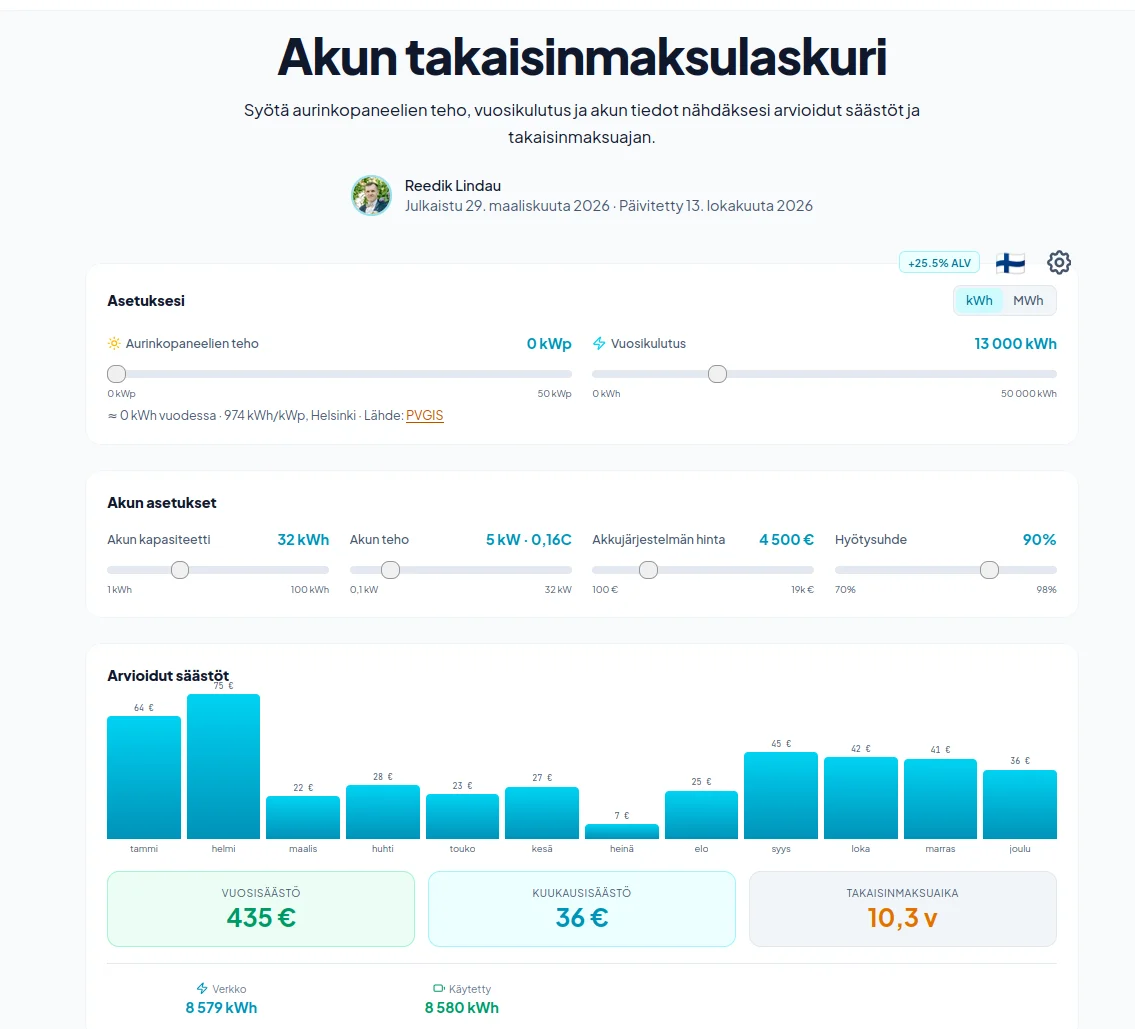Open the settings gear icon
This screenshot has width=1135, height=1029.
(1058, 263)
